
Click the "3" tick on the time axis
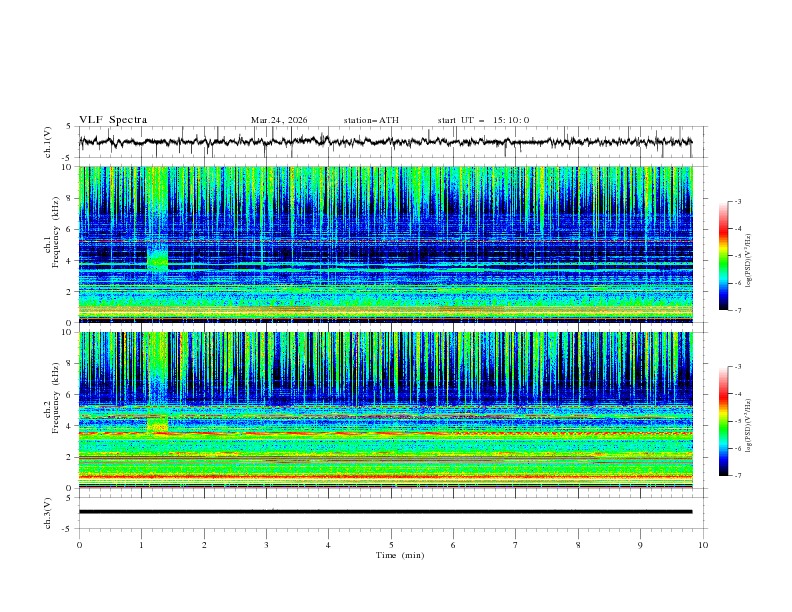pos(266,545)
